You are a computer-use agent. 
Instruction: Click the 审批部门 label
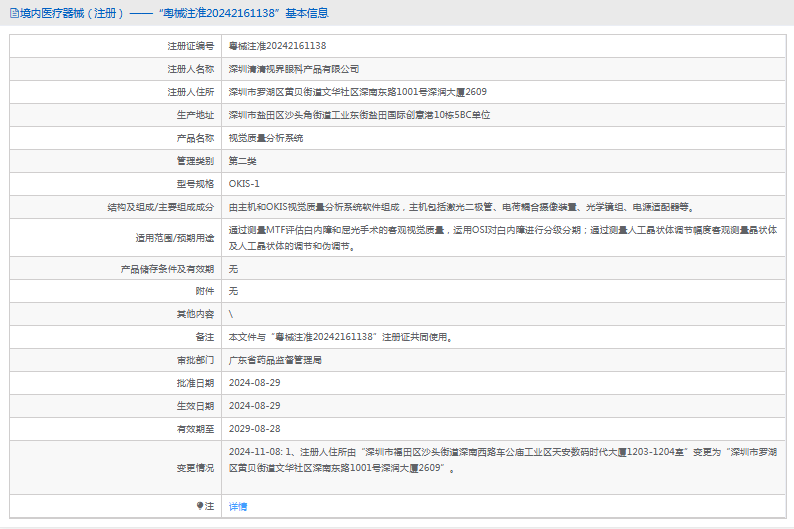pos(195,360)
